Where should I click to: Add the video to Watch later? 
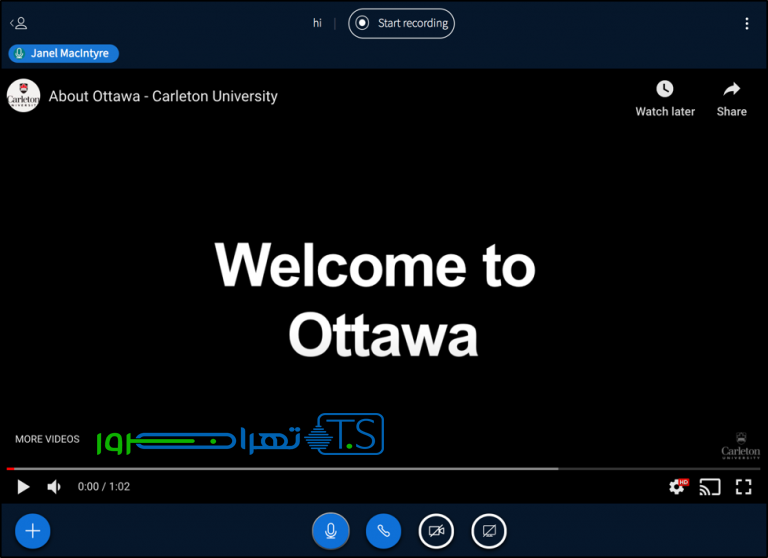(665, 98)
